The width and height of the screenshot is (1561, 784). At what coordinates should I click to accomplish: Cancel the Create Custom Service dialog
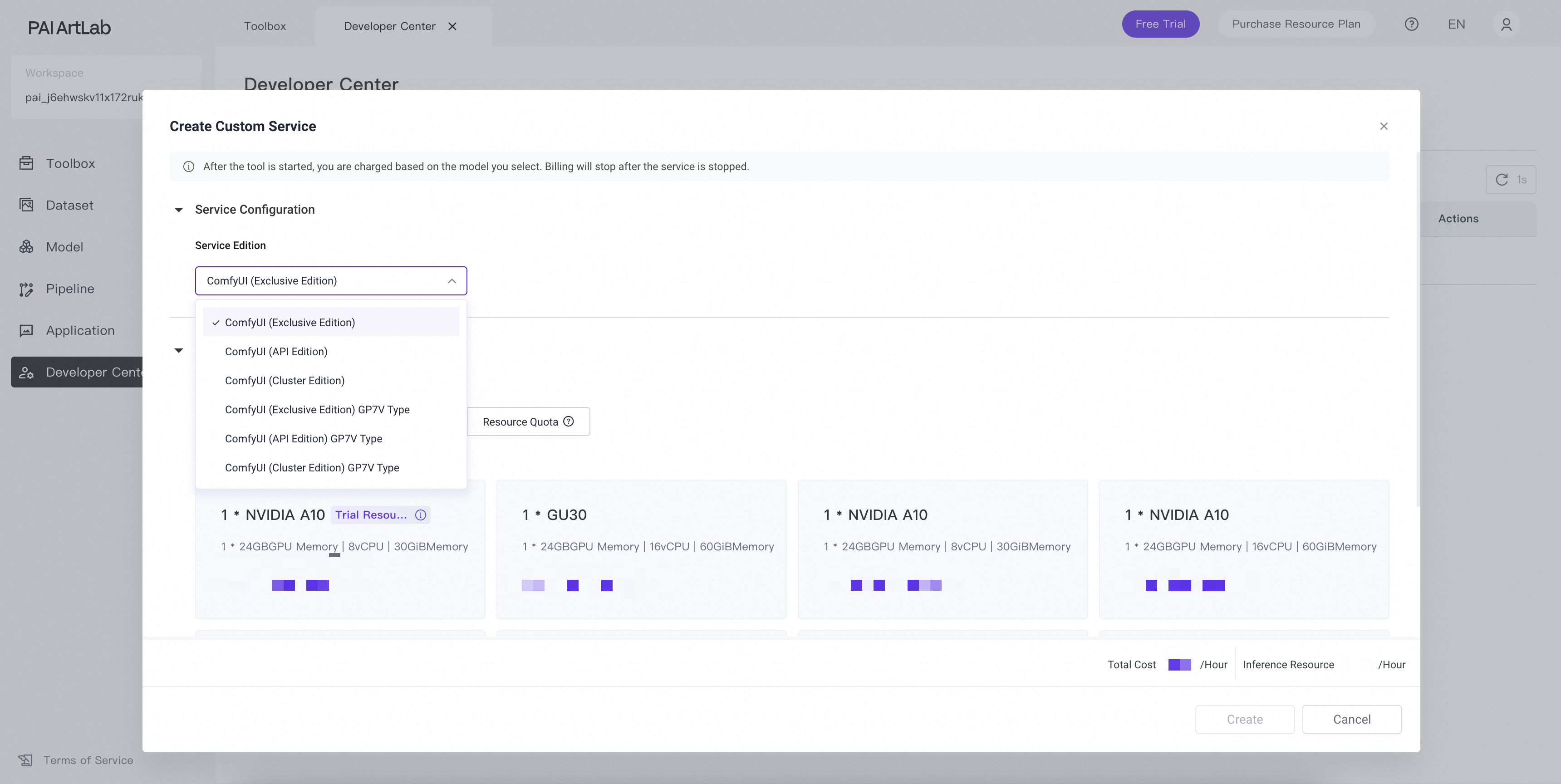(x=1351, y=719)
